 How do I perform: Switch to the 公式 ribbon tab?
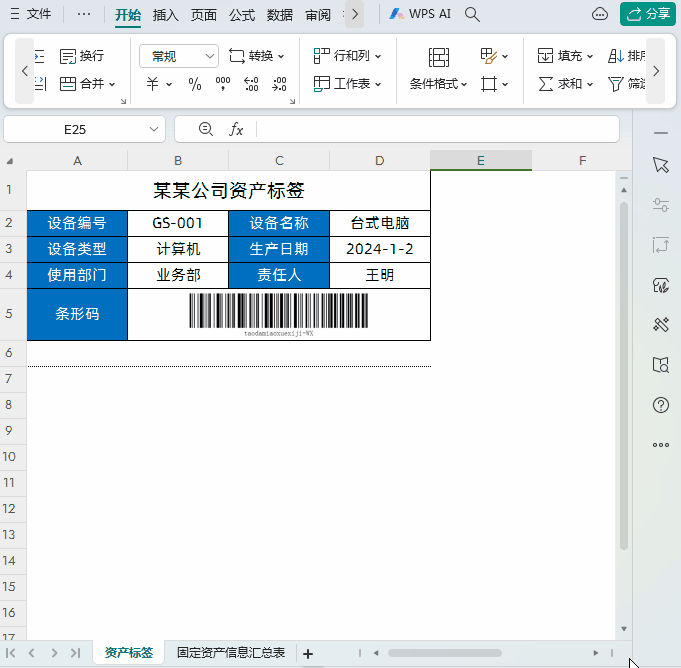click(242, 15)
